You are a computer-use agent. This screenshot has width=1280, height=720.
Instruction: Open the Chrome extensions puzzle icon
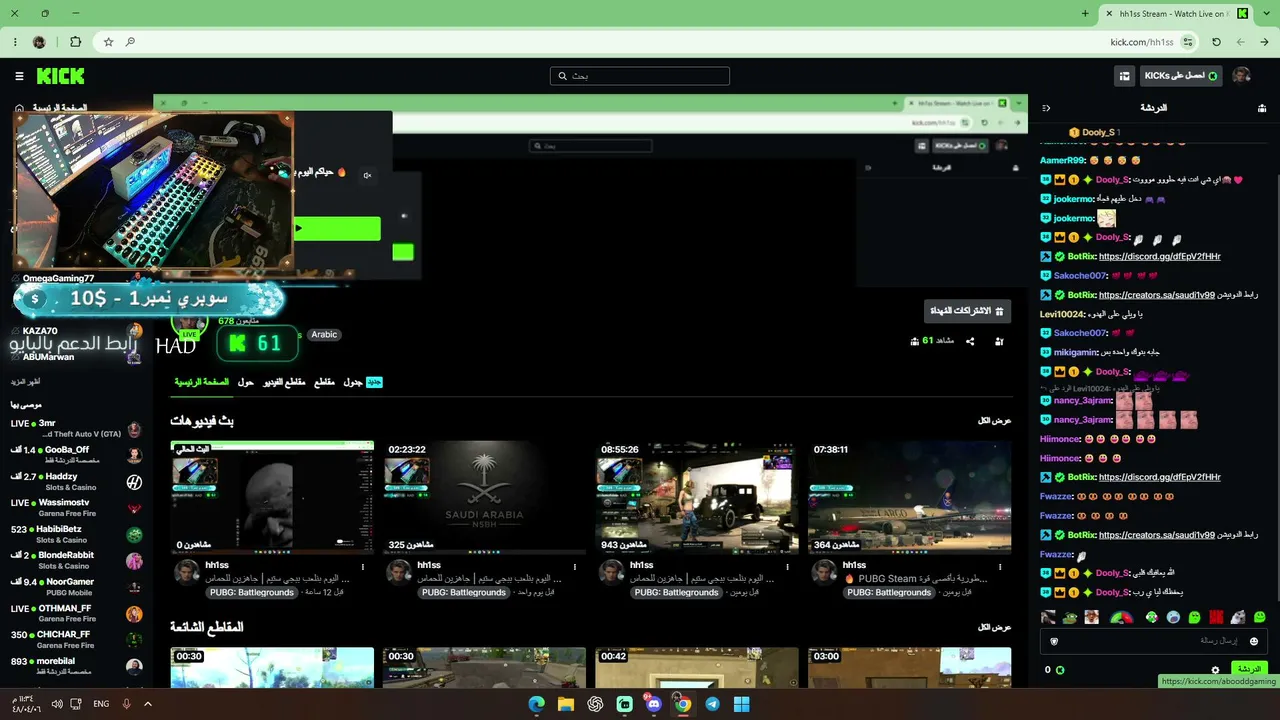75,42
